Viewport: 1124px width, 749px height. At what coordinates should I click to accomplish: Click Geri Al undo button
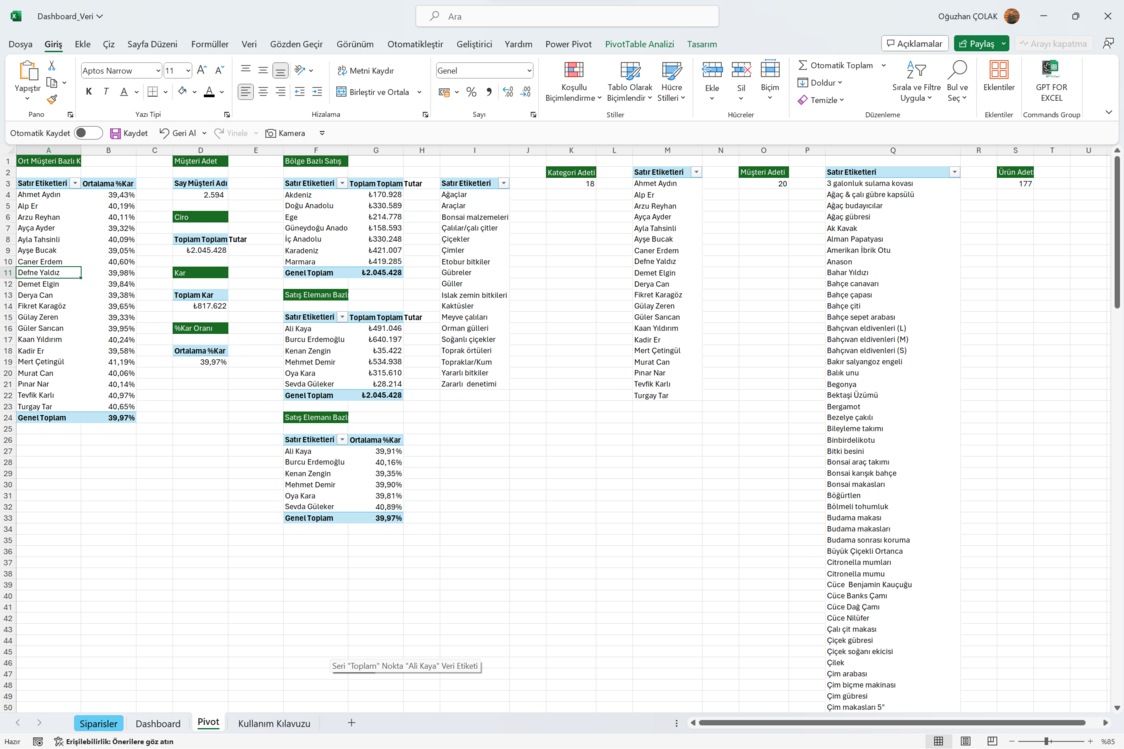178,133
